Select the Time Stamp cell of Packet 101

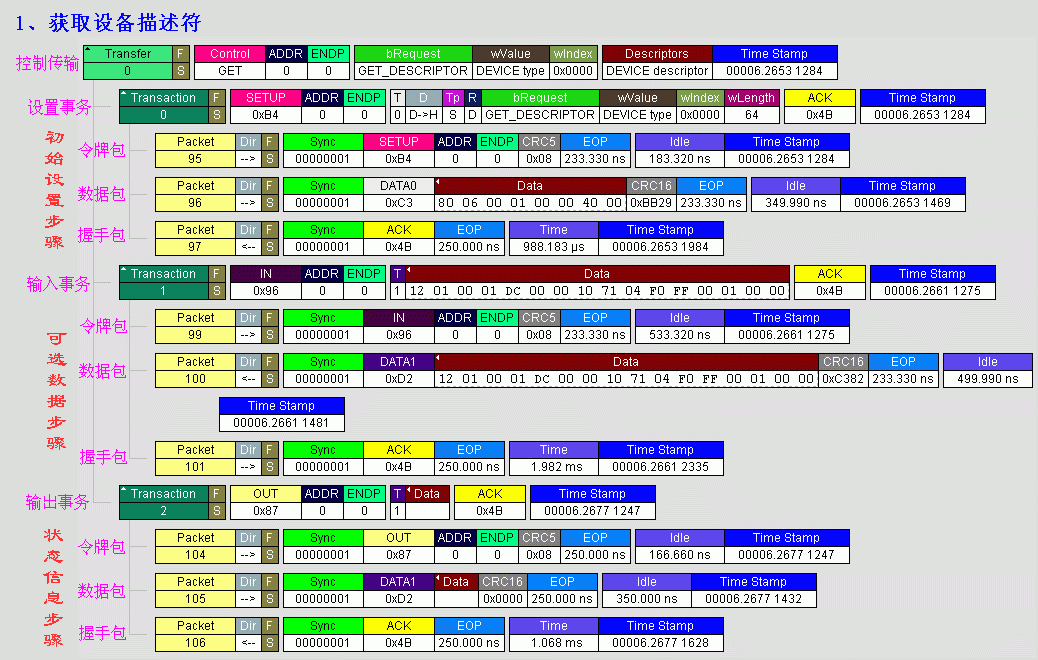tap(660, 467)
